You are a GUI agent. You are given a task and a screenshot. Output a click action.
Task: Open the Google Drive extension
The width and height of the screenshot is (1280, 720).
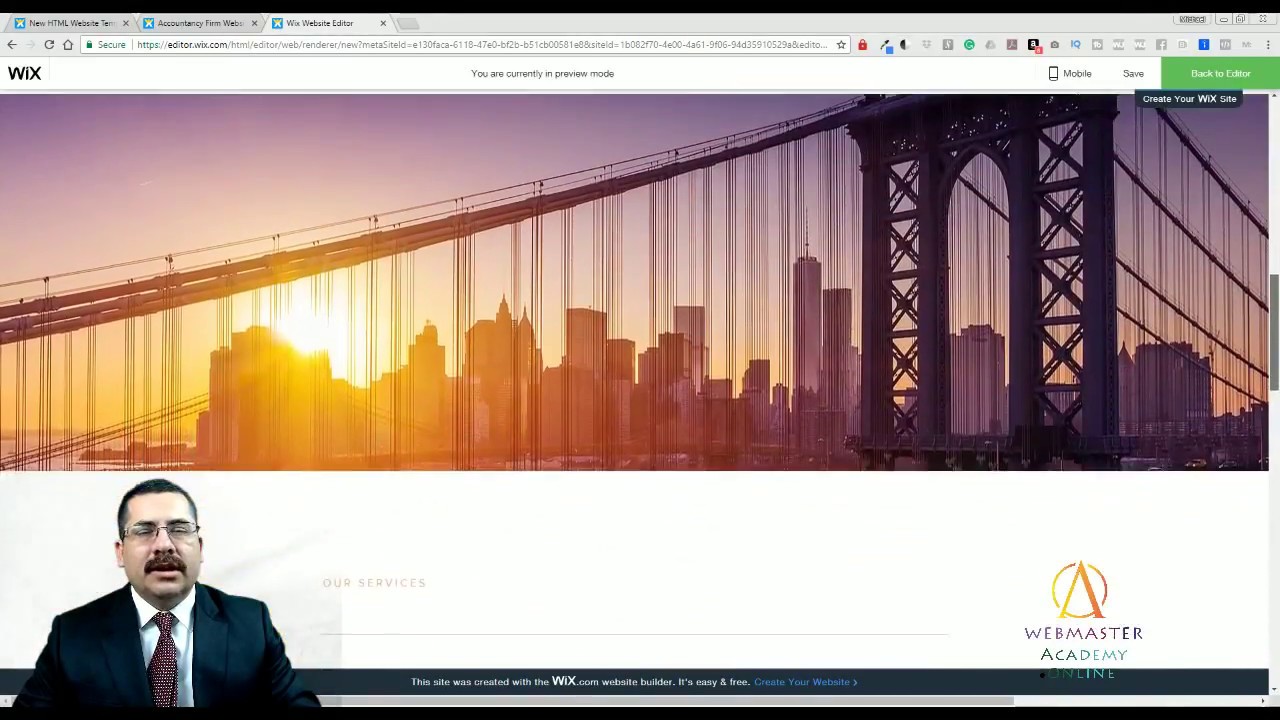990,45
